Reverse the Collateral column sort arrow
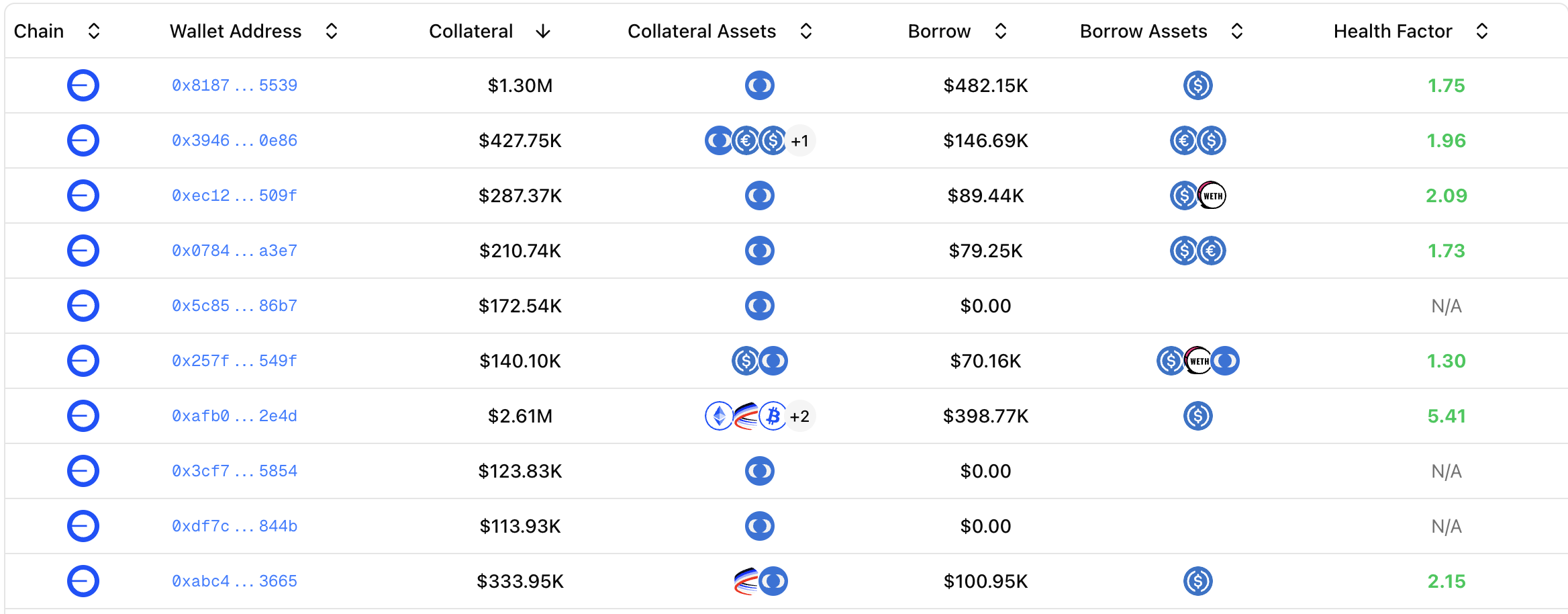This screenshot has height=614, width=1568. 543,31
